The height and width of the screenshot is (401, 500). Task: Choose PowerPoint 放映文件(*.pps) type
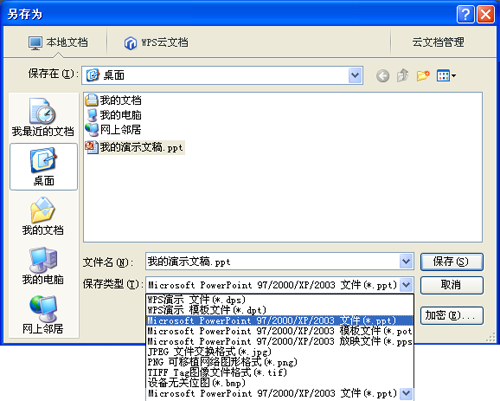280,341
